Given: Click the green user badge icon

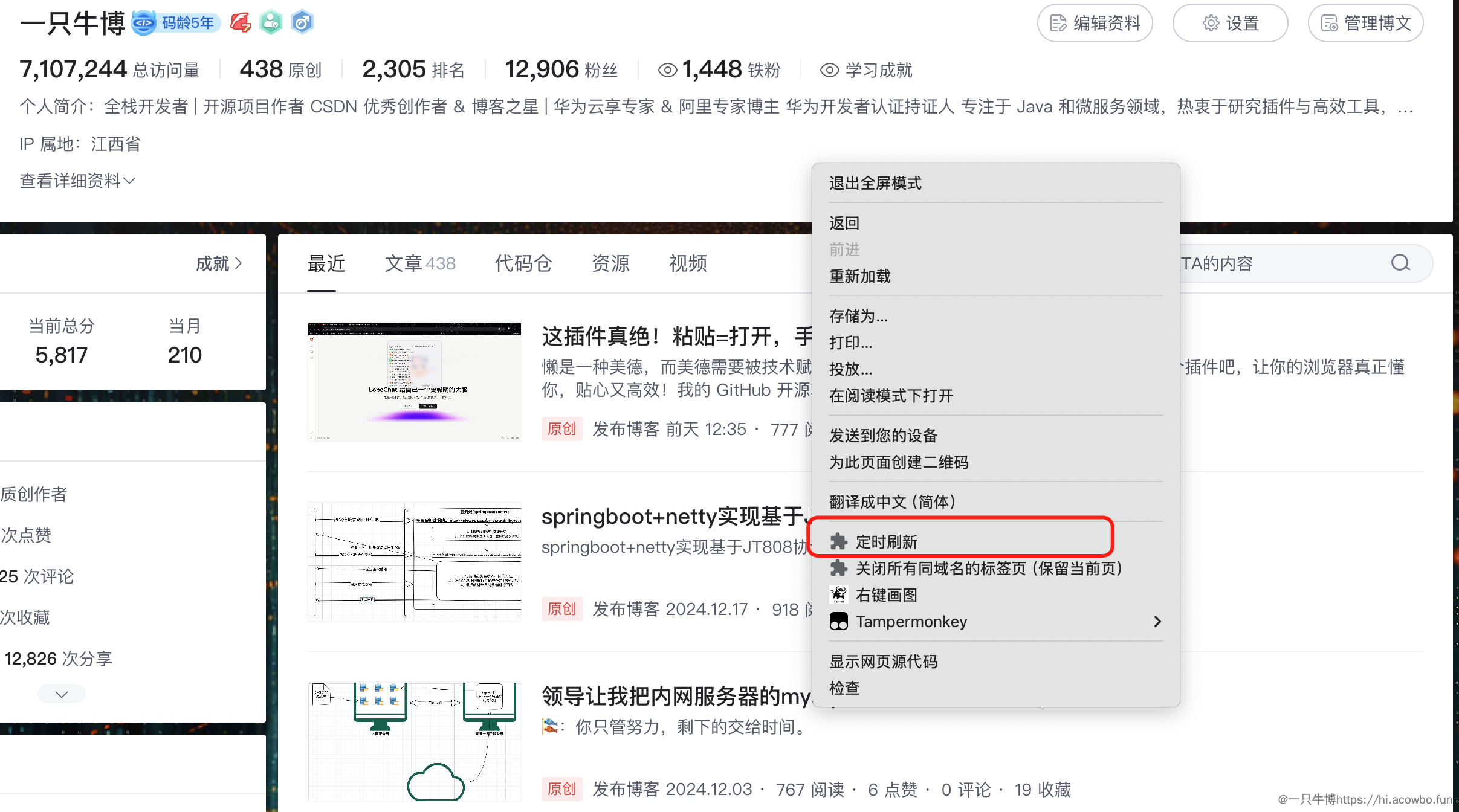Looking at the screenshot, I should pos(271,23).
